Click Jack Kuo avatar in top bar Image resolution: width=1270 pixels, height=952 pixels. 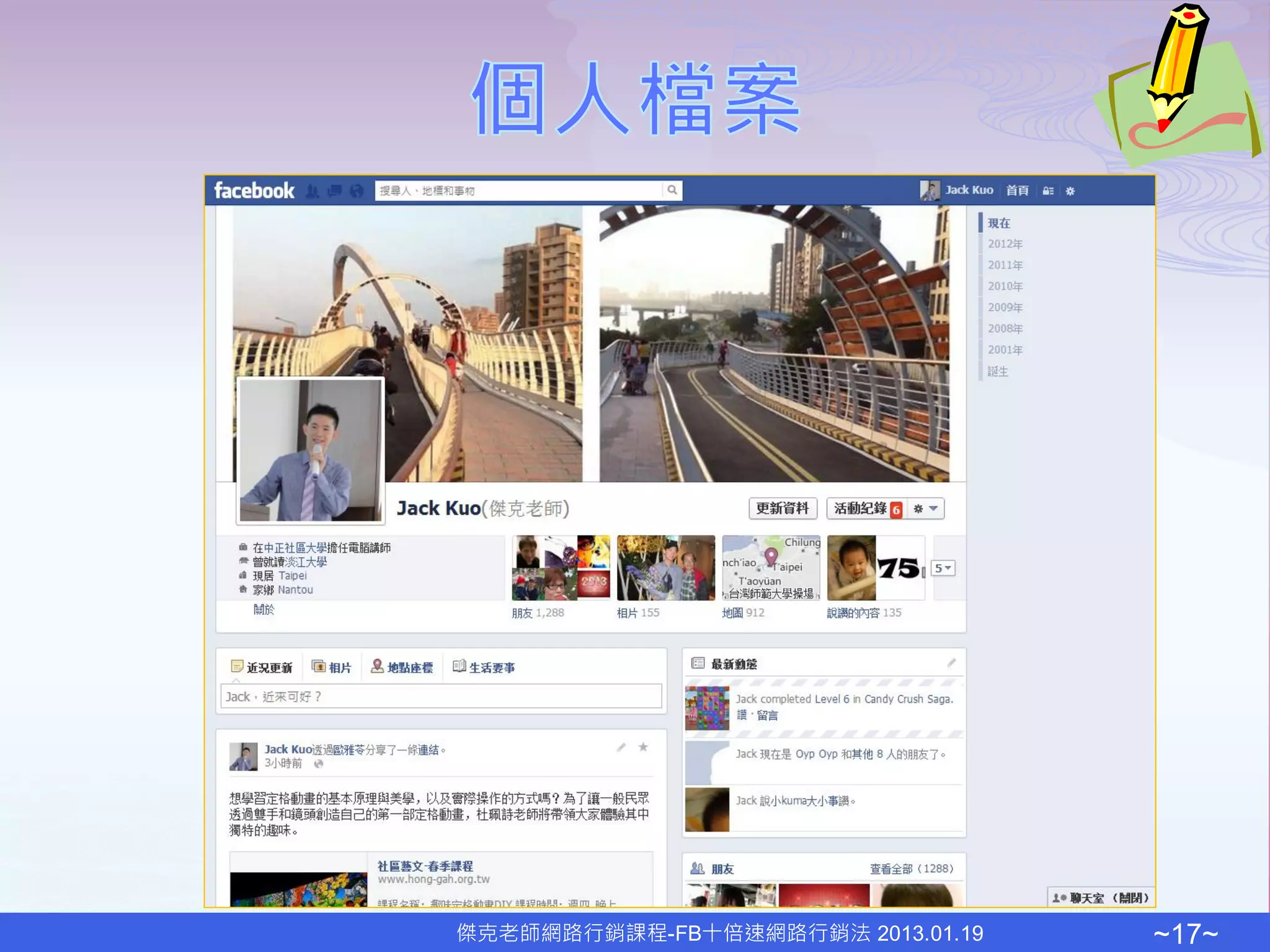[930, 190]
